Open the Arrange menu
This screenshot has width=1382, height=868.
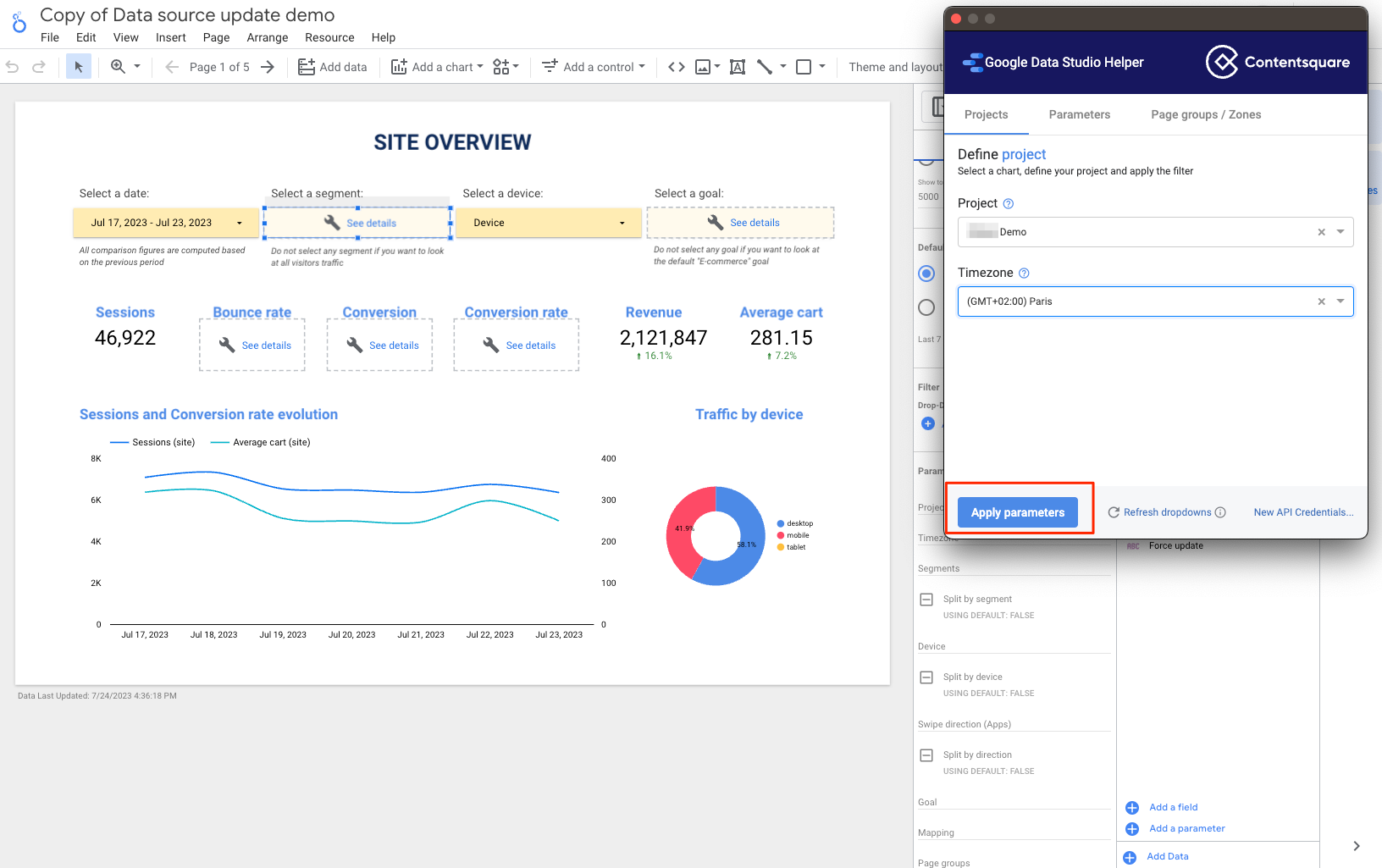(268, 37)
